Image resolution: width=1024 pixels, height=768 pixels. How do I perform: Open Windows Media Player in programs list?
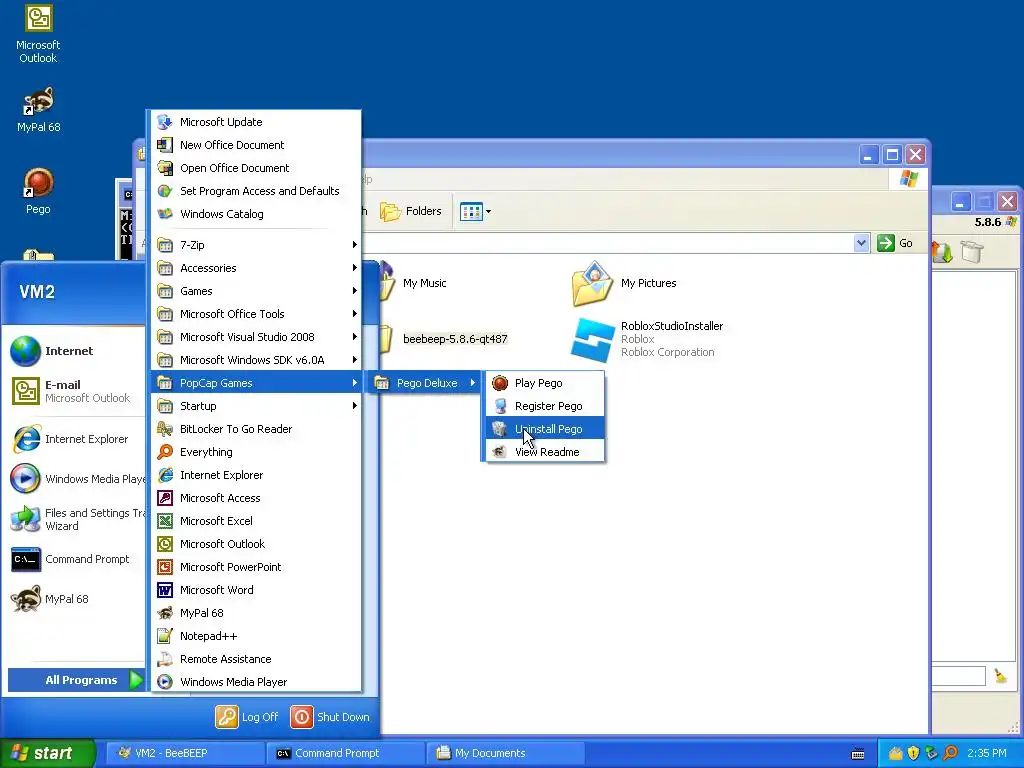(x=256, y=682)
